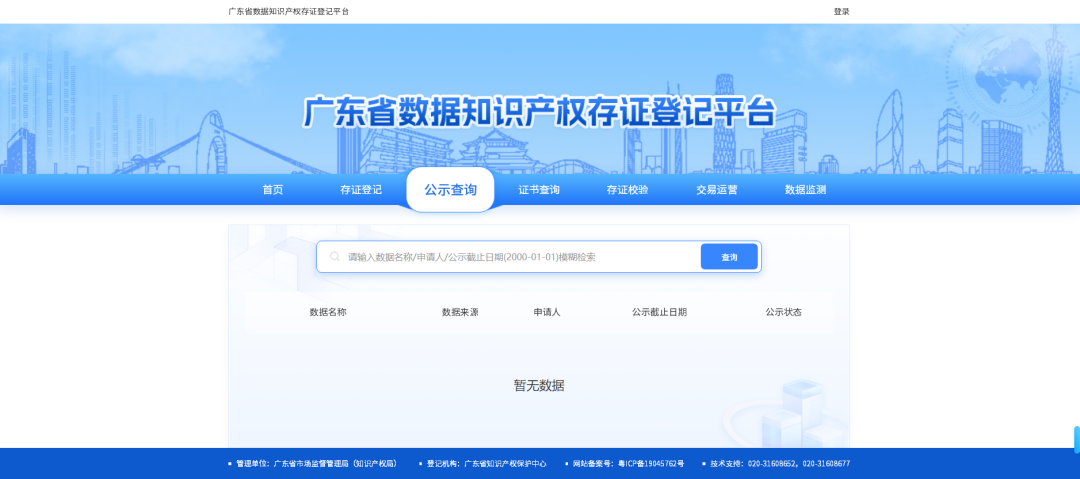Go to 证书查询 tab
This screenshot has width=1080, height=479.
[x=539, y=190]
